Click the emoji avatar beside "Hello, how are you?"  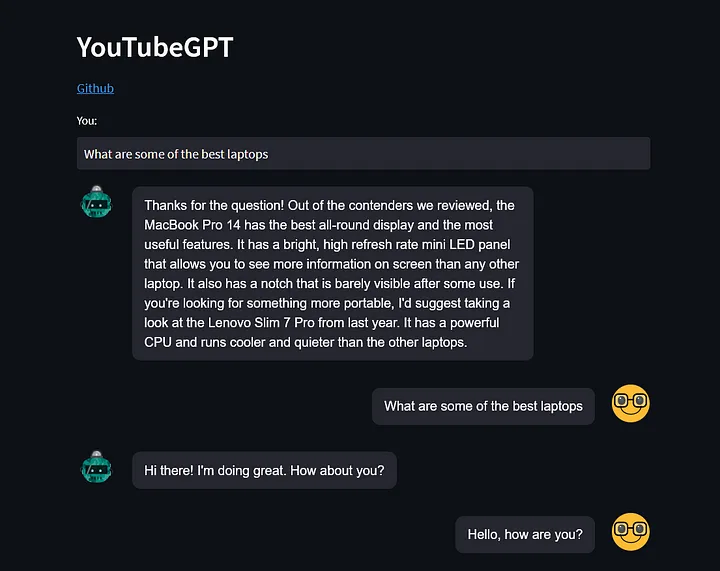tap(631, 532)
